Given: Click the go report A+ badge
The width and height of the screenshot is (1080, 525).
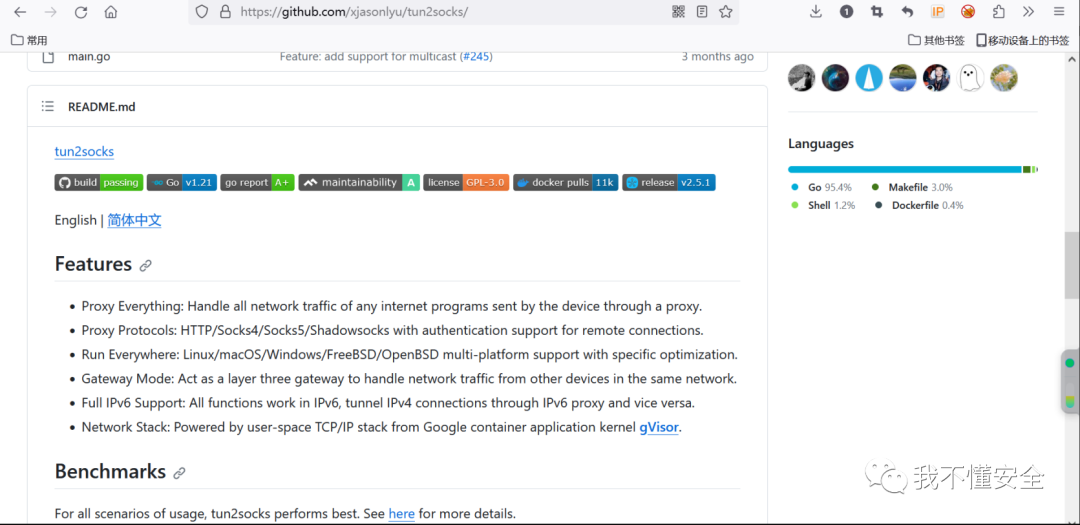Looking at the screenshot, I should point(258,183).
